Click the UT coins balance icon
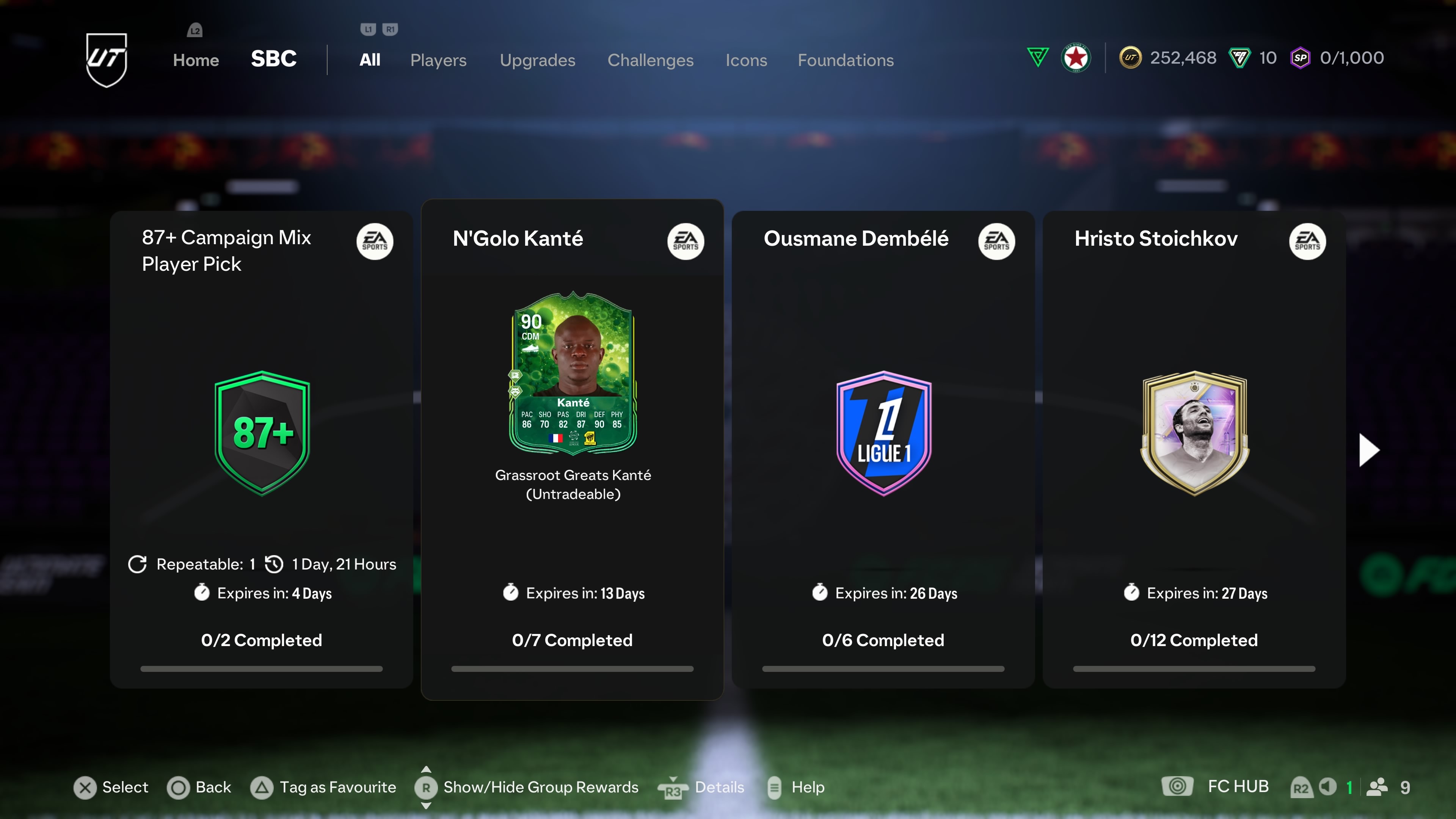The width and height of the screenshot is (1456, 819). [x=1130, y=58]
